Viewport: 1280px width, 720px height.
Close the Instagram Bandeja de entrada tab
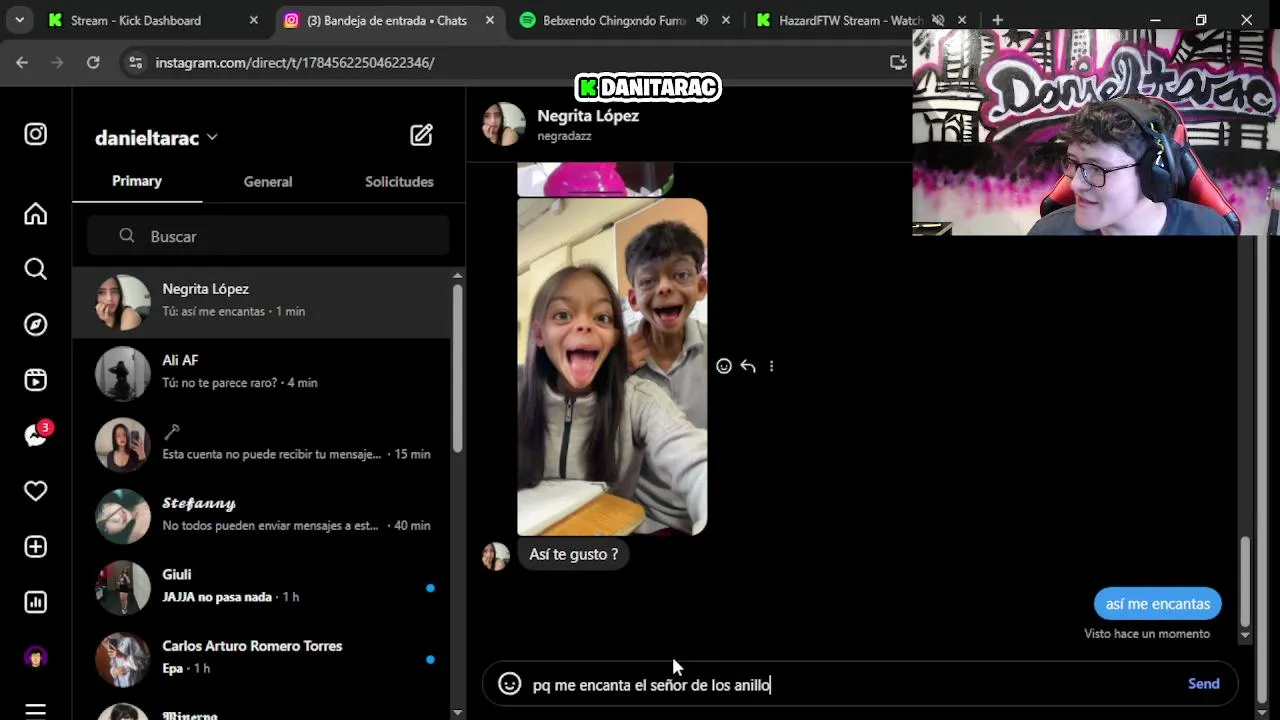(x=490, y=20)
